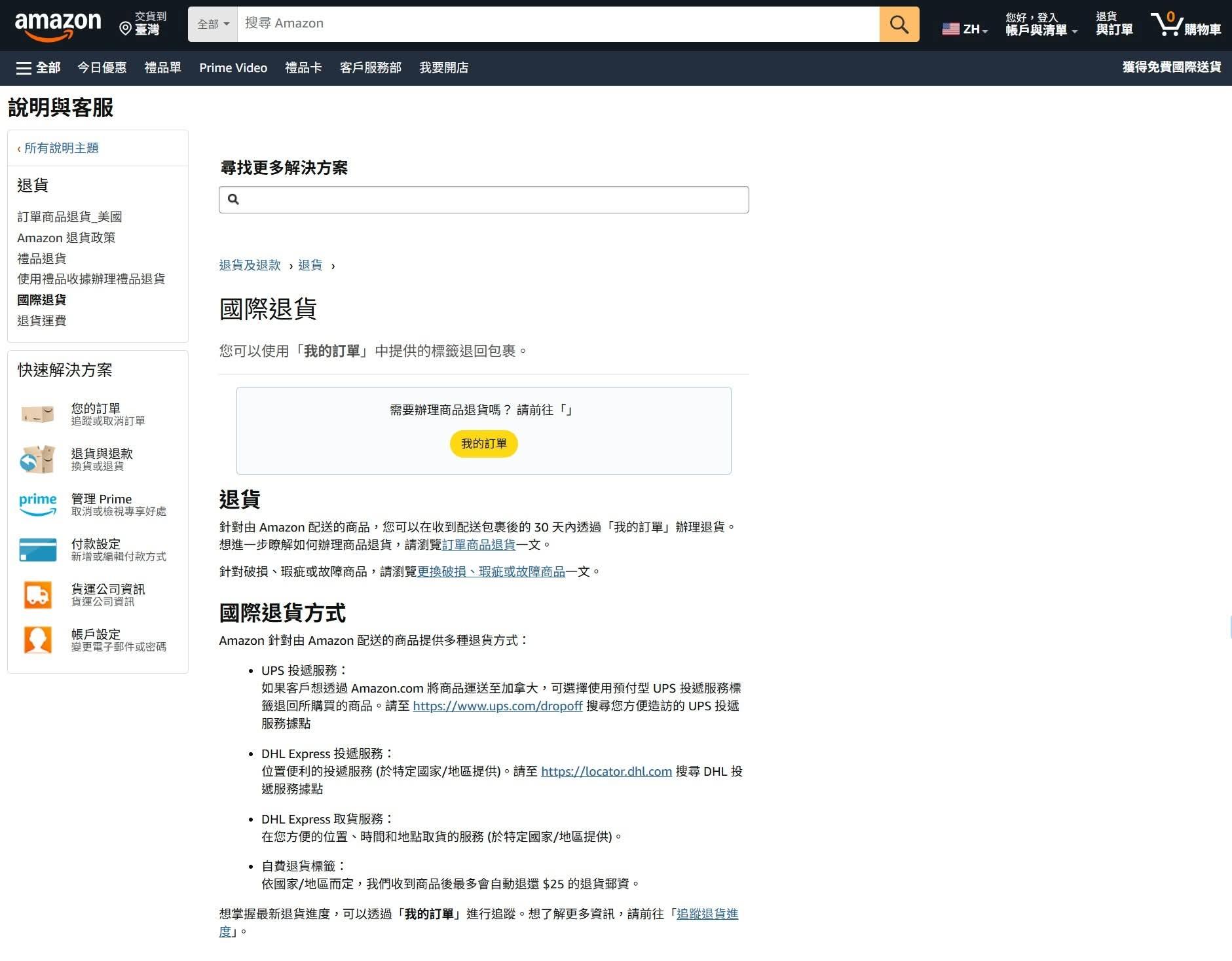Click the 帳戶設定 person icon

(x=38, y=640)
